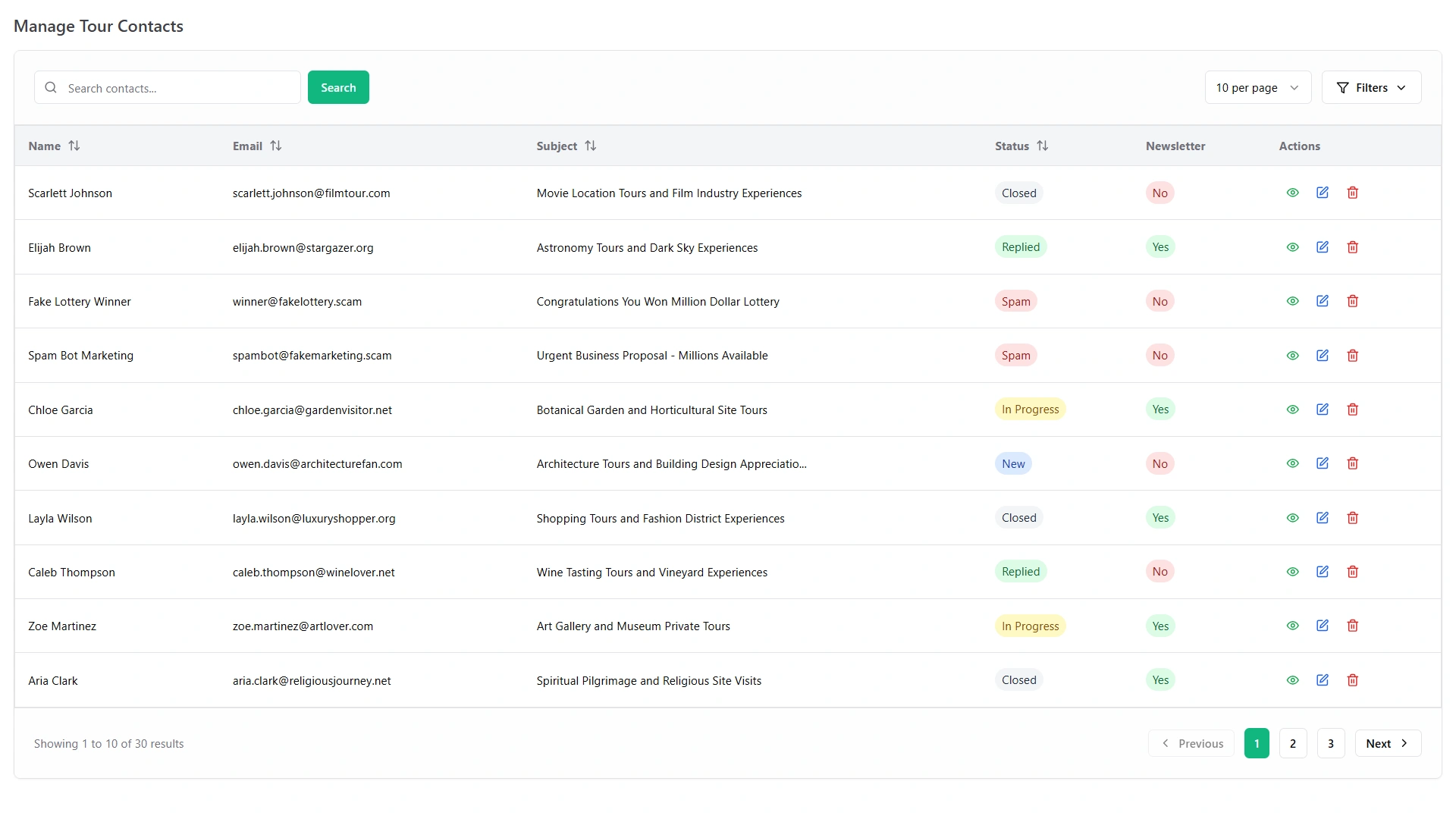This screenshot has width=1456, height=819.
Task: View Zoe Martinez contact
Action: (x=1293, y=626)
